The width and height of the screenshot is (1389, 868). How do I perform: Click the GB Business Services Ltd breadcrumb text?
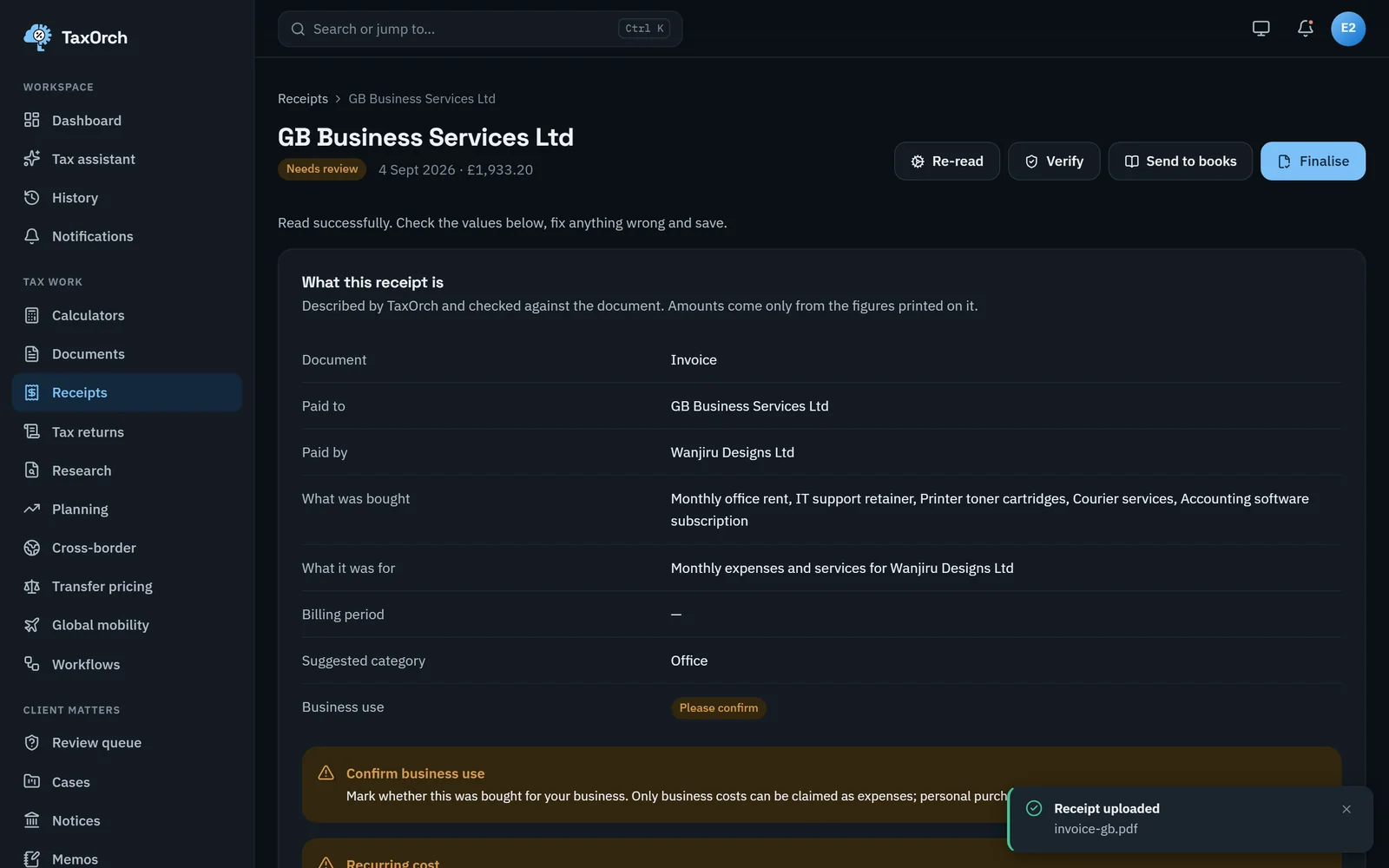[422, 99]
